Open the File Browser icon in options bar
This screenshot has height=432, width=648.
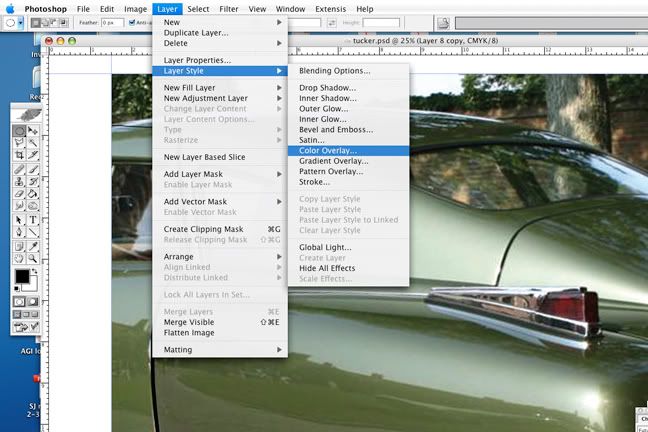coord(443,23)
